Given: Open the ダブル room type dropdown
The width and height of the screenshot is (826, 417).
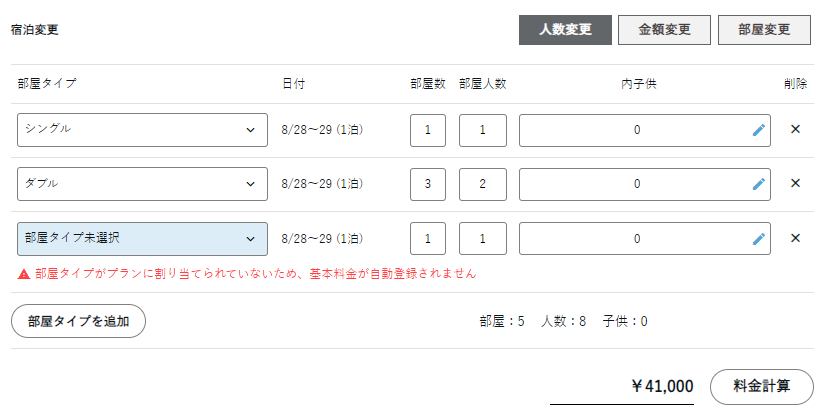Looking at the screenshot, I should [142, 184].
